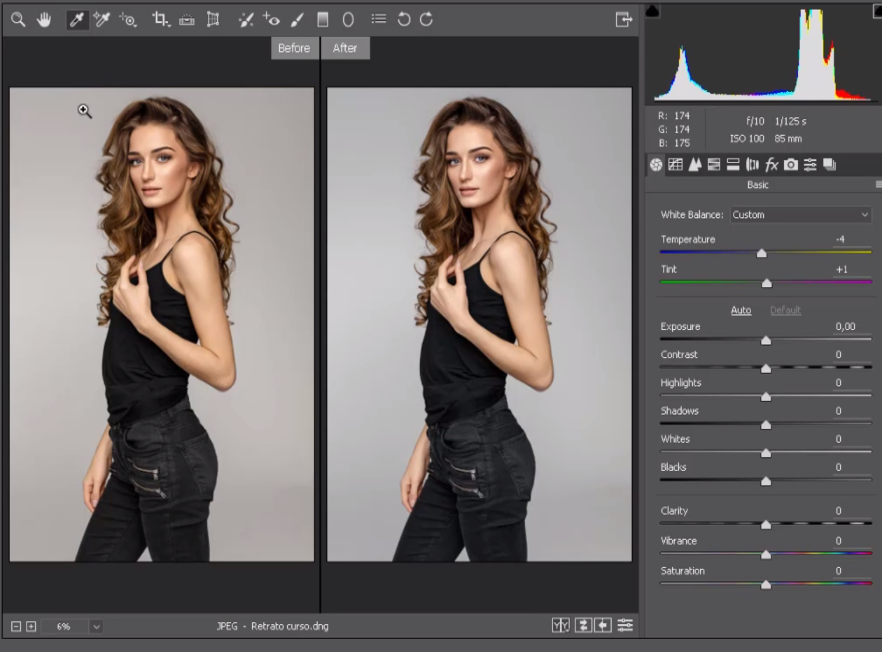Click the After view label
The image size is (882, 652).
(x=345, y=48)
